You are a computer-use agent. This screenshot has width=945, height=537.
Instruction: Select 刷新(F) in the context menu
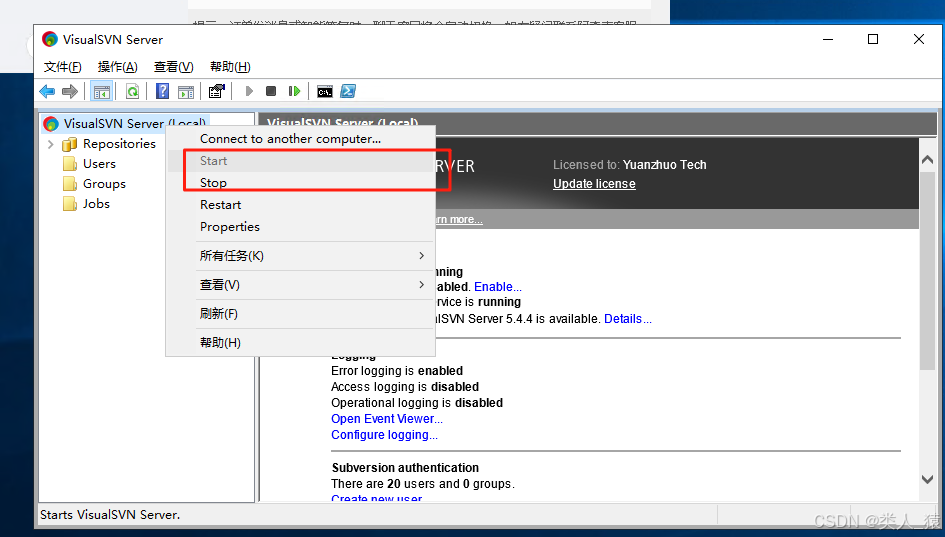[x=301, y=313]
